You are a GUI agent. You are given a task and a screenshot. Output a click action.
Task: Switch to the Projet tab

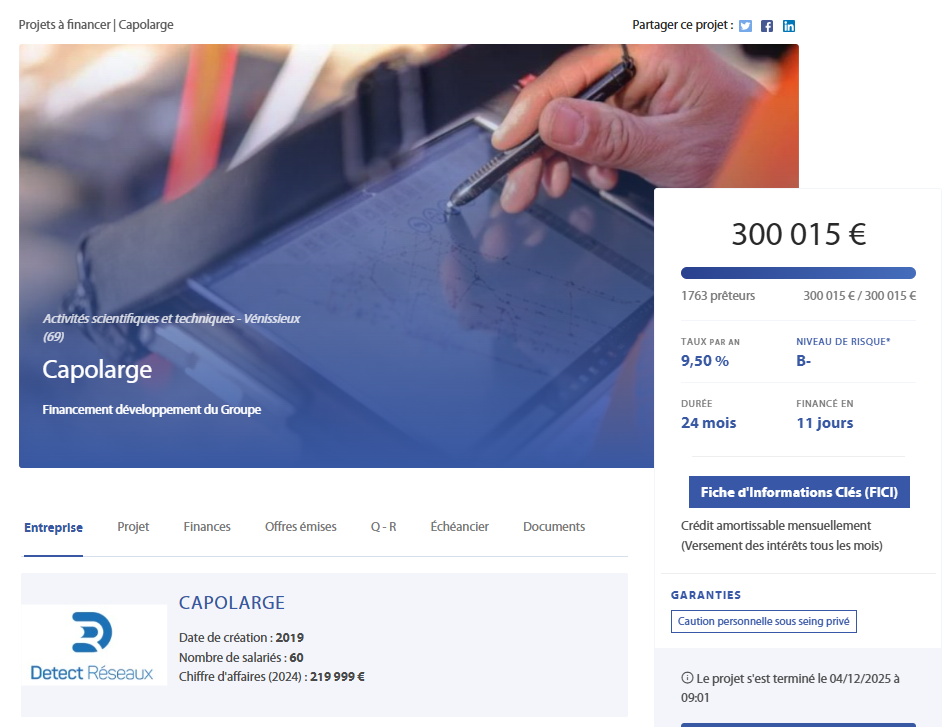[x=133, y=527]
